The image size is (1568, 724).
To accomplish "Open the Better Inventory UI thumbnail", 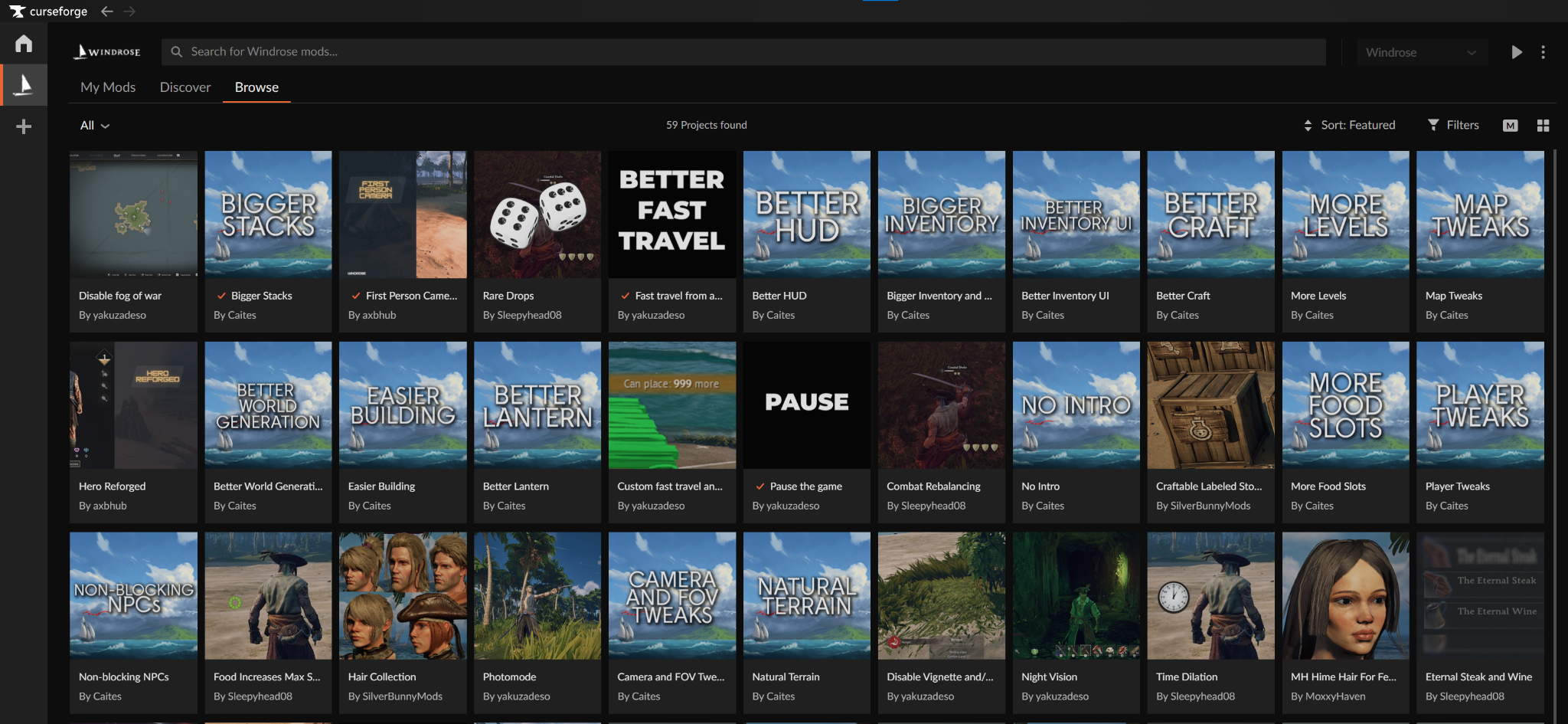I will tap(1076, 215).
